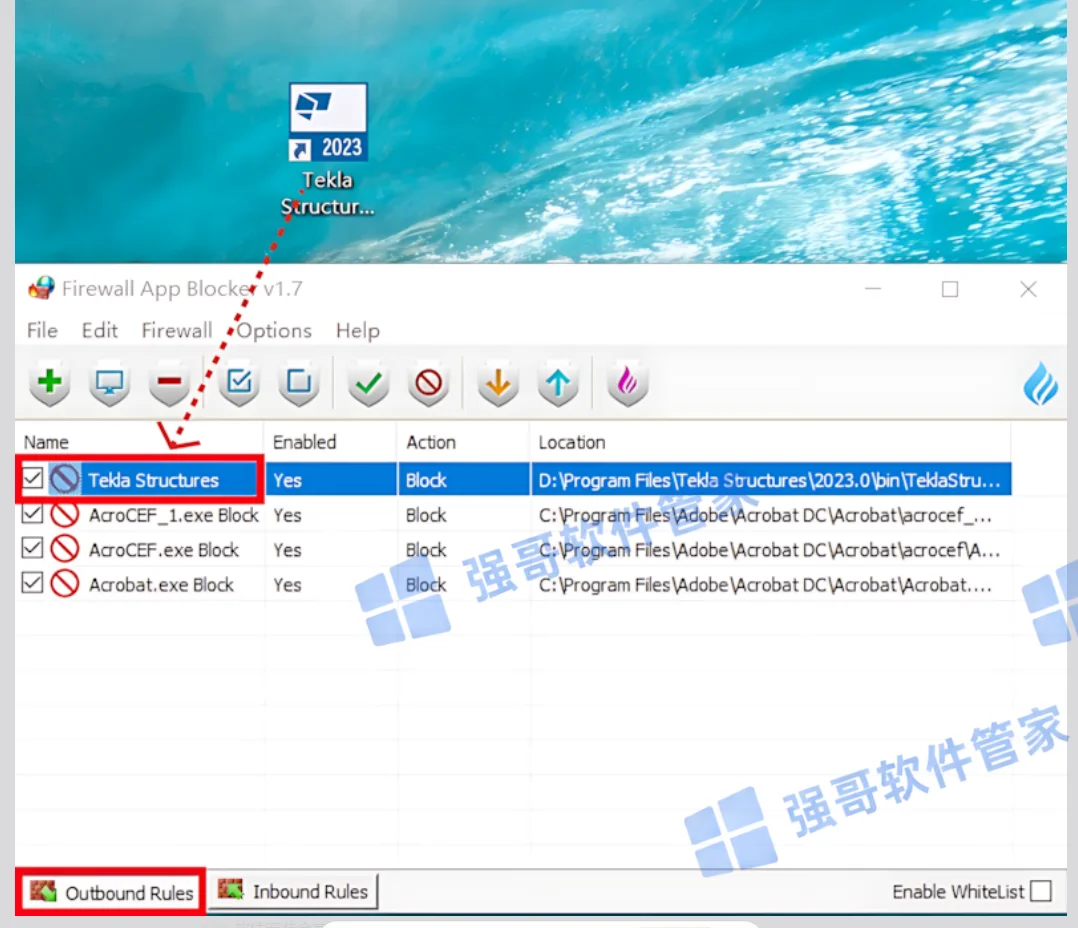Image resolution: width=1078 pixels, height=928 pixels.
Task: Click the red Block toolbar icon
Action: (428, 382)
